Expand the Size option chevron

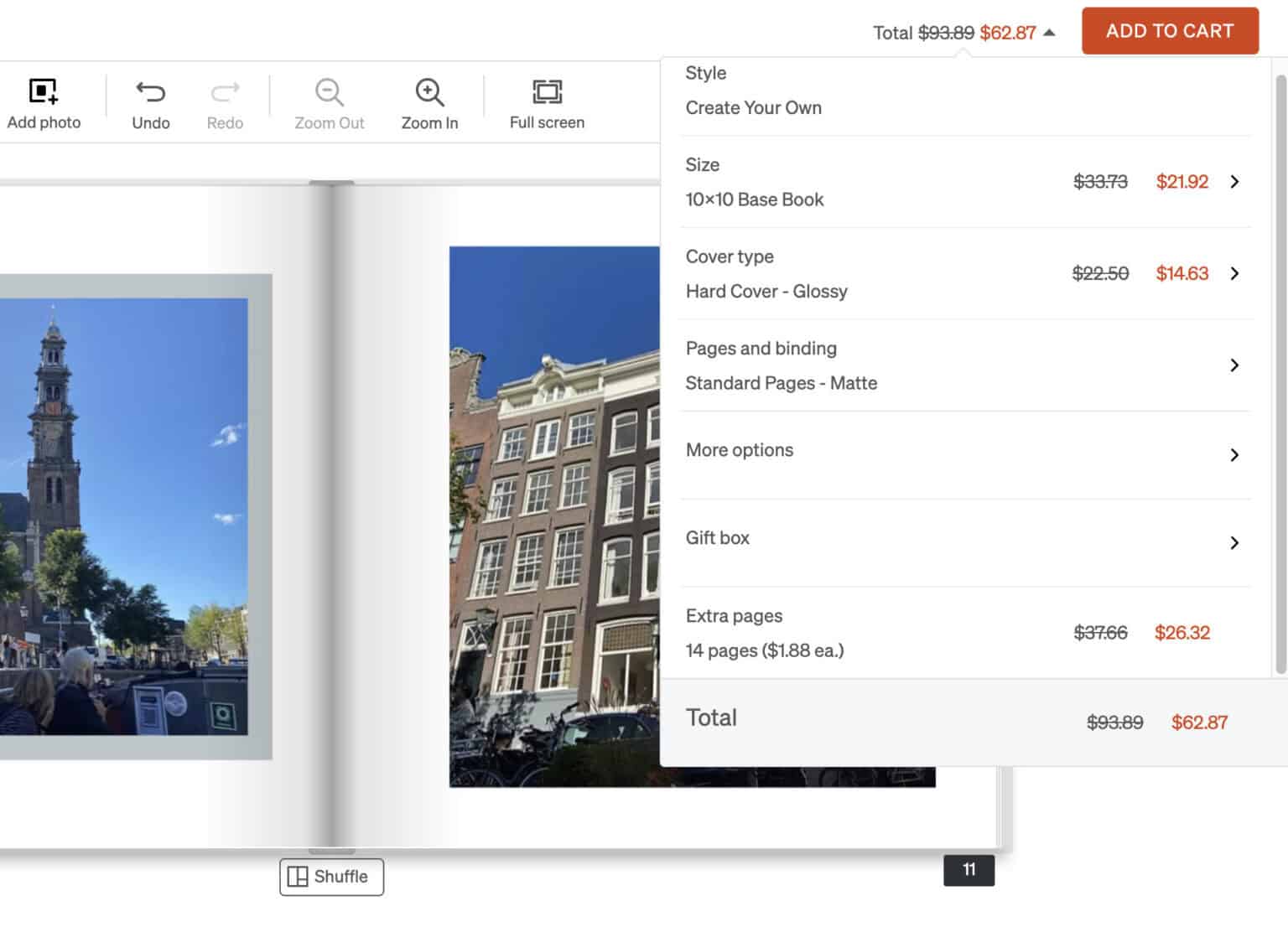tap(1234, 182)
